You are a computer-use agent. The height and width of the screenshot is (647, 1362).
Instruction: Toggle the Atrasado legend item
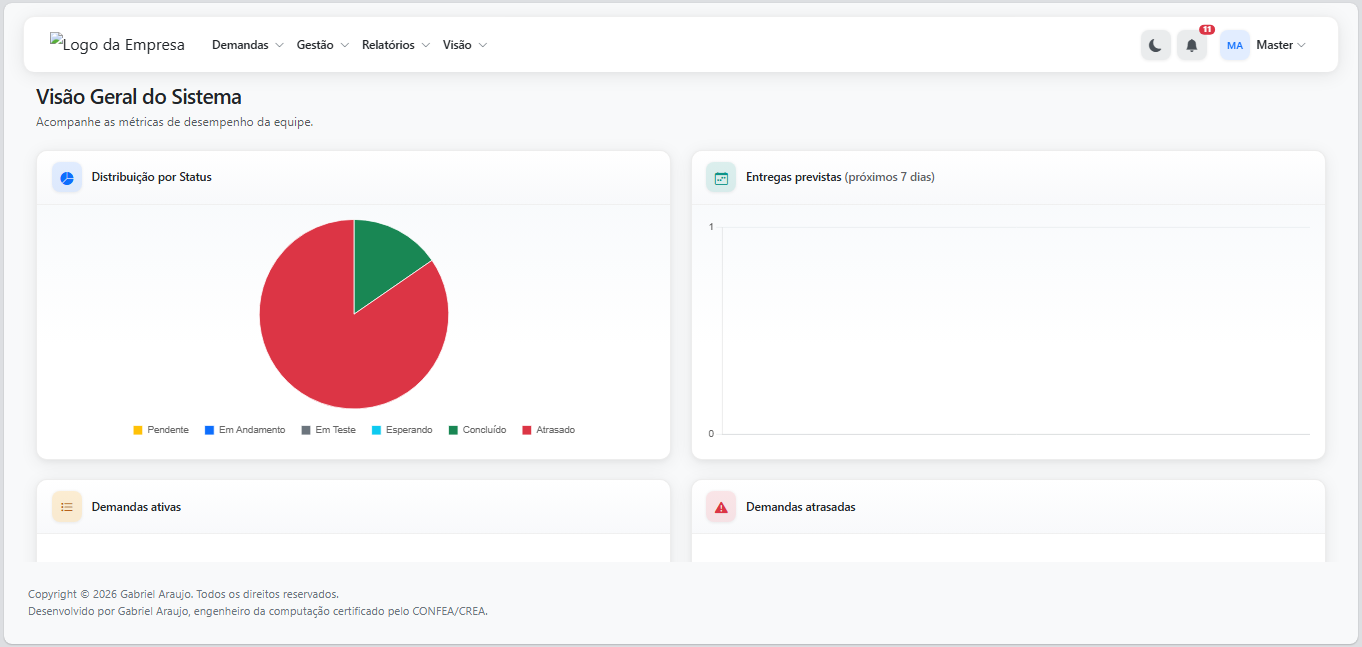click(549, 430)
